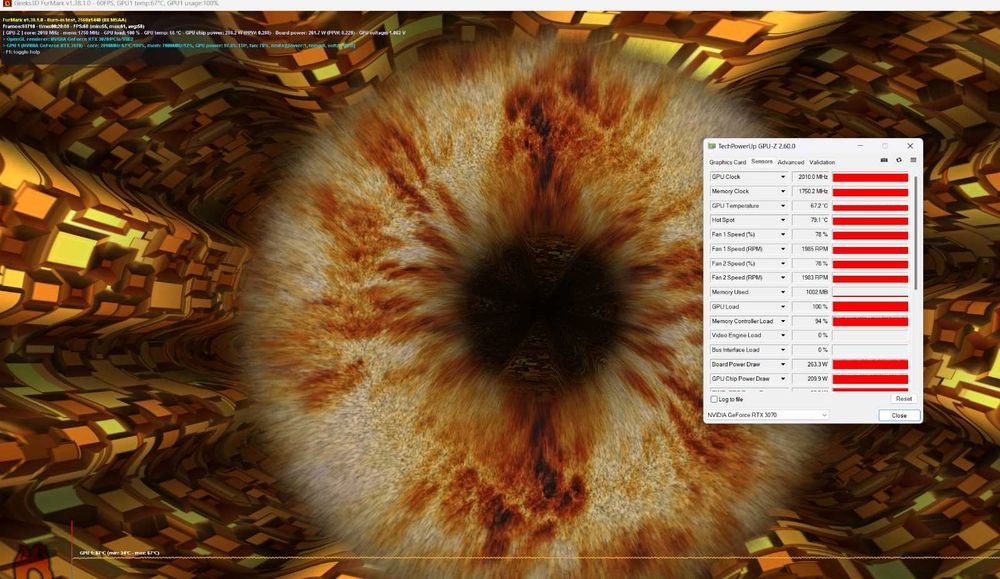Open the GPU Clock sensor dropdown
Viewport: 1000px width, 579px height.
tap(783, 177)
